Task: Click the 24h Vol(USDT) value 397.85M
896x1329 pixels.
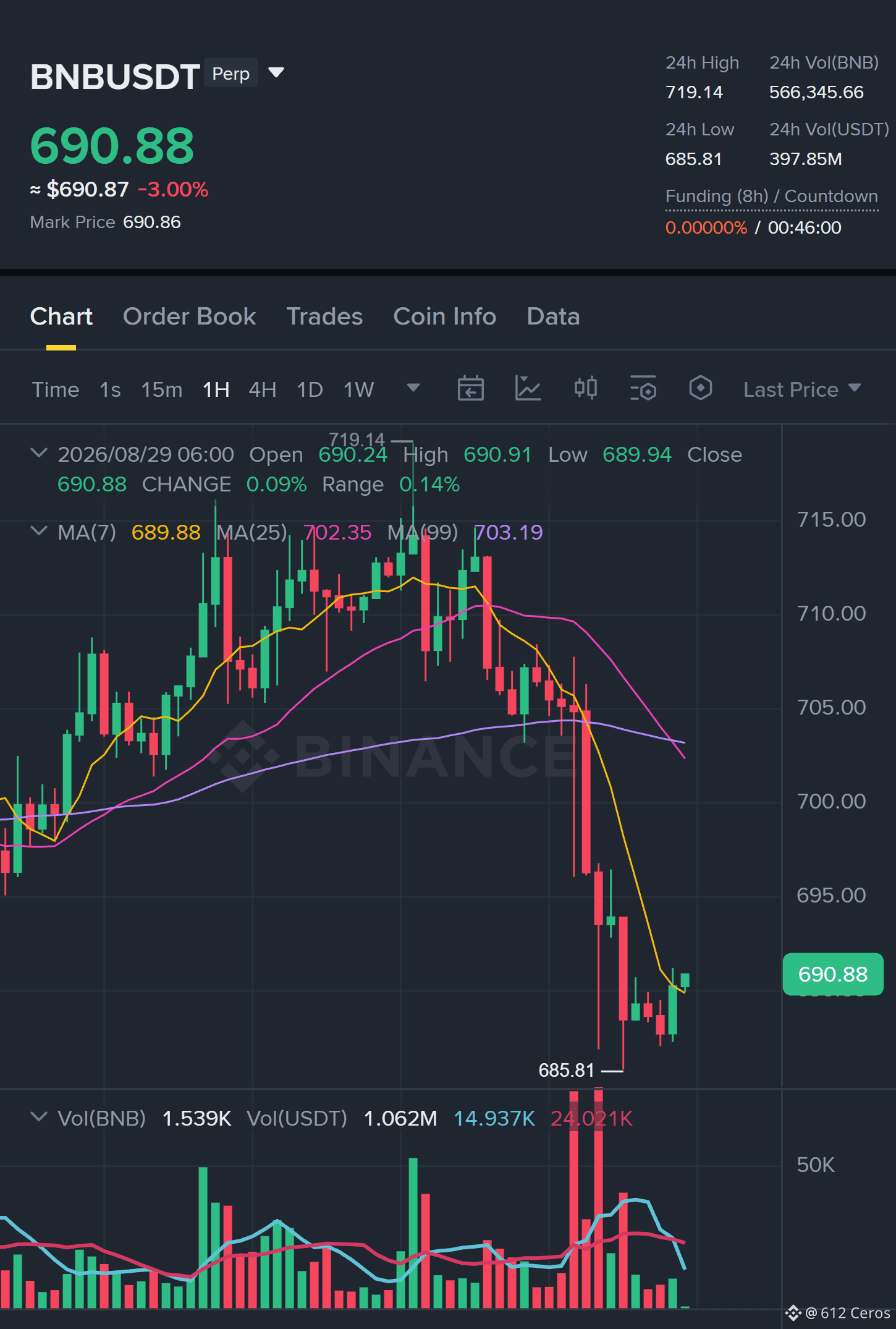Action: 806,159
